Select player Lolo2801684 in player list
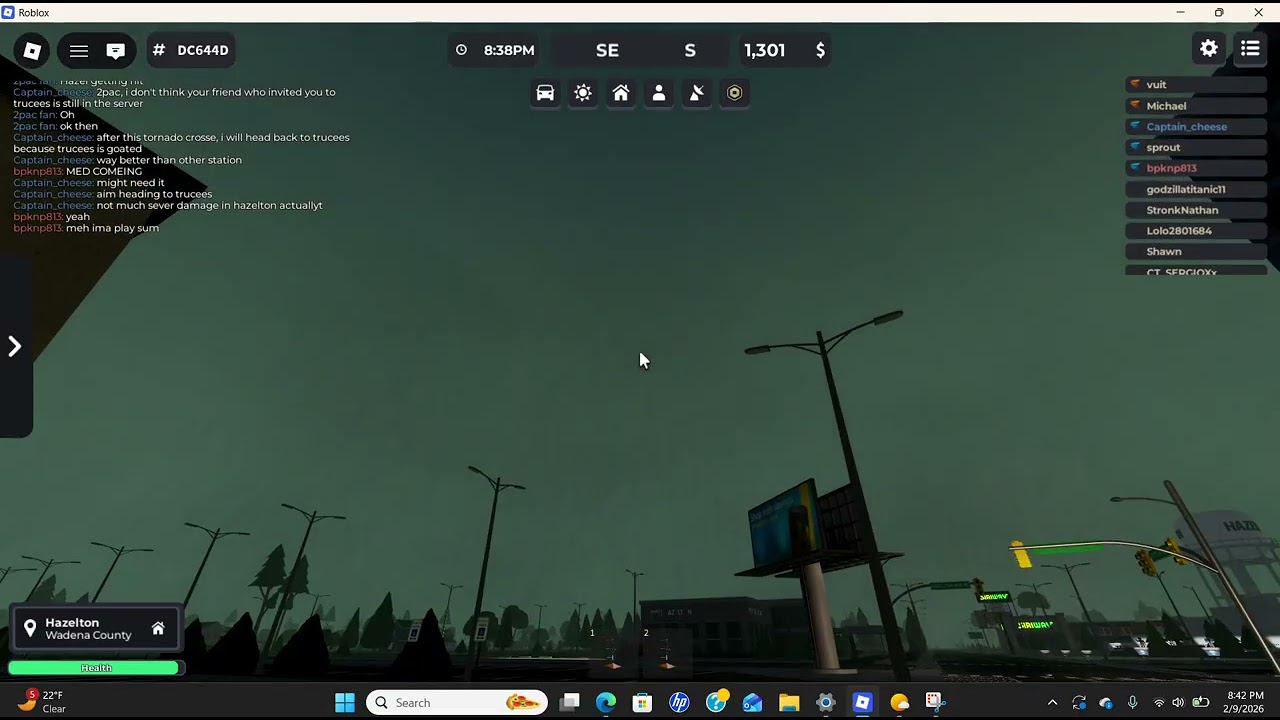This screenshot has height=720, width=1280. tap(1195, 231)
